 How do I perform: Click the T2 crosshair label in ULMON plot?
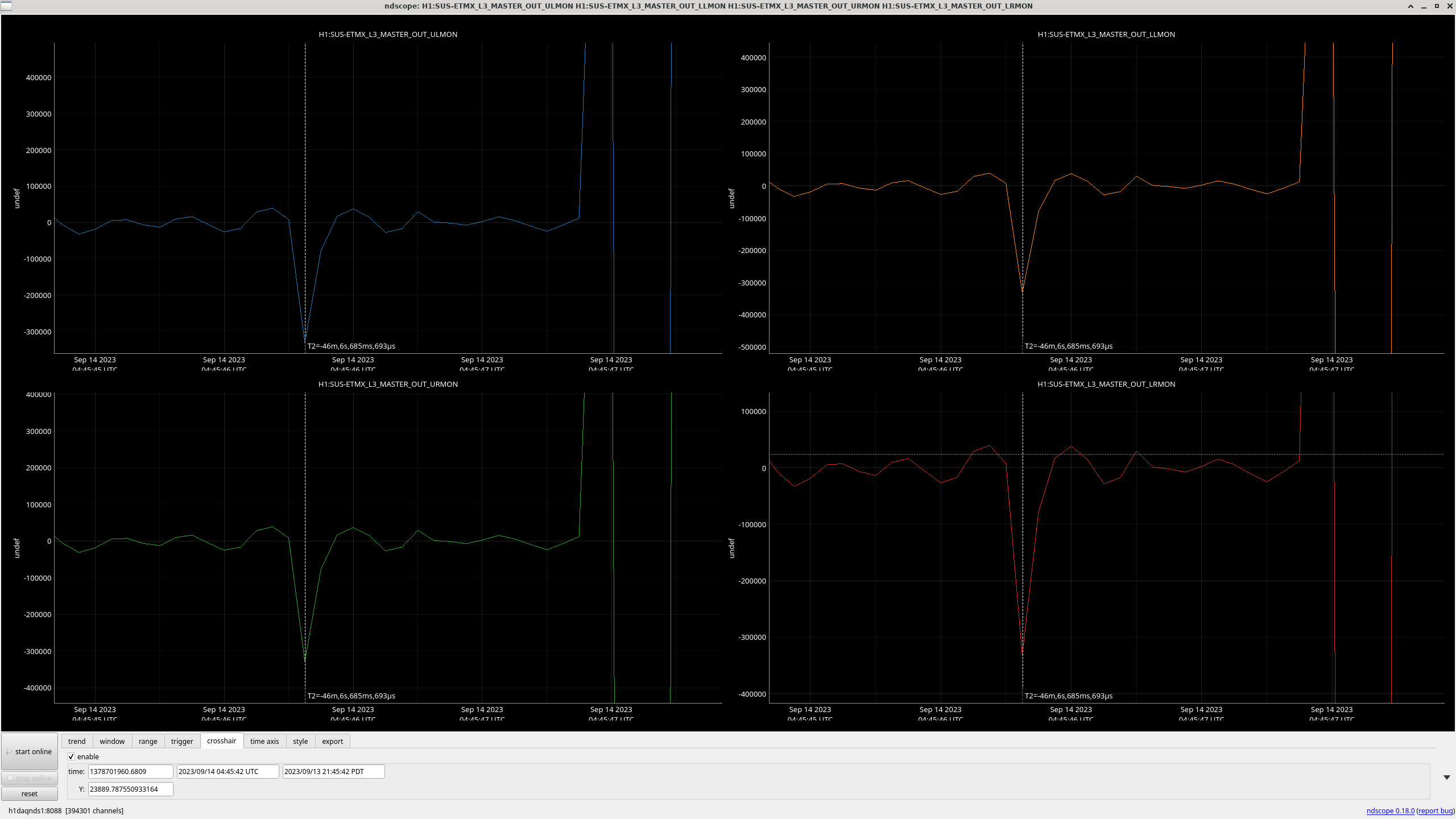[351, 346]
